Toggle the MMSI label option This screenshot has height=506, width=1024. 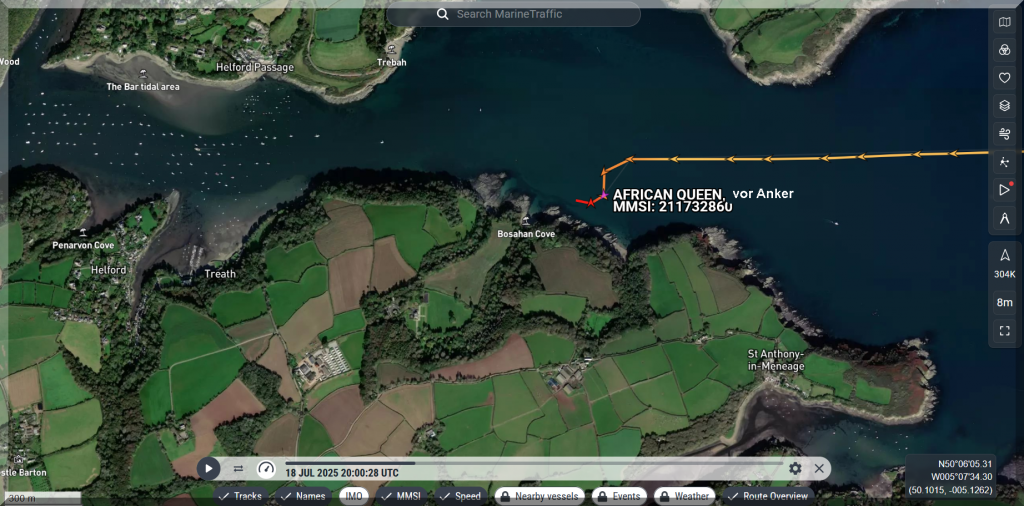401,496
